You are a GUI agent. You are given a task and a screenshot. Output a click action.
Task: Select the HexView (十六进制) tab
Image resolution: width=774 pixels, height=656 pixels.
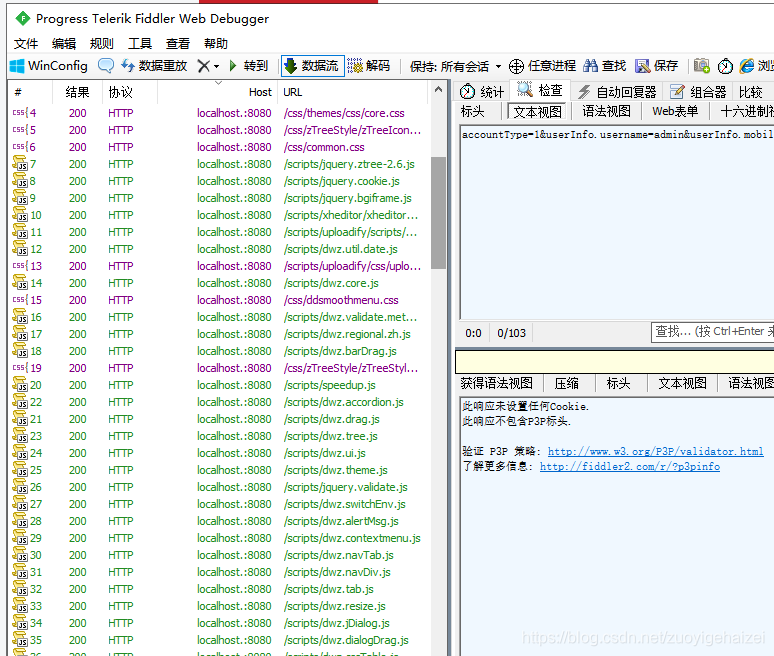(745, 112)
